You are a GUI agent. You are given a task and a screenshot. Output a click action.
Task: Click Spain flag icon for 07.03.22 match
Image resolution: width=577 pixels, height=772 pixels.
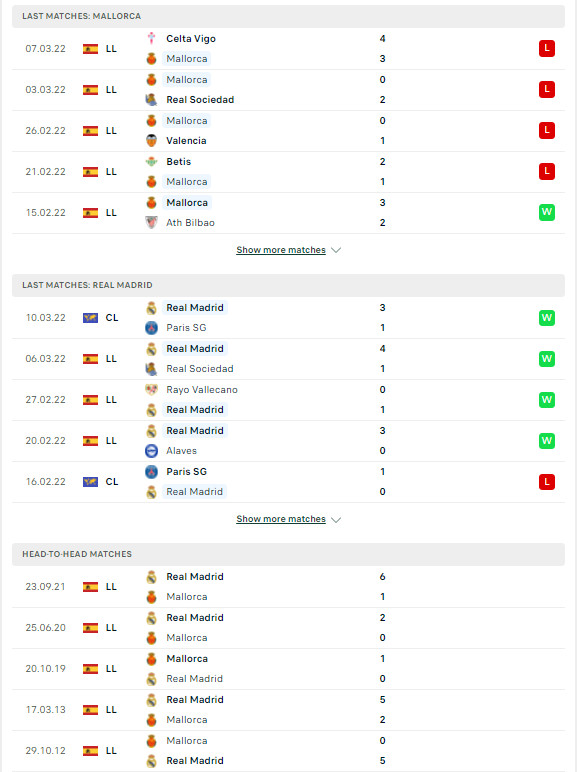pyautogui.click(x=90, y=49)
